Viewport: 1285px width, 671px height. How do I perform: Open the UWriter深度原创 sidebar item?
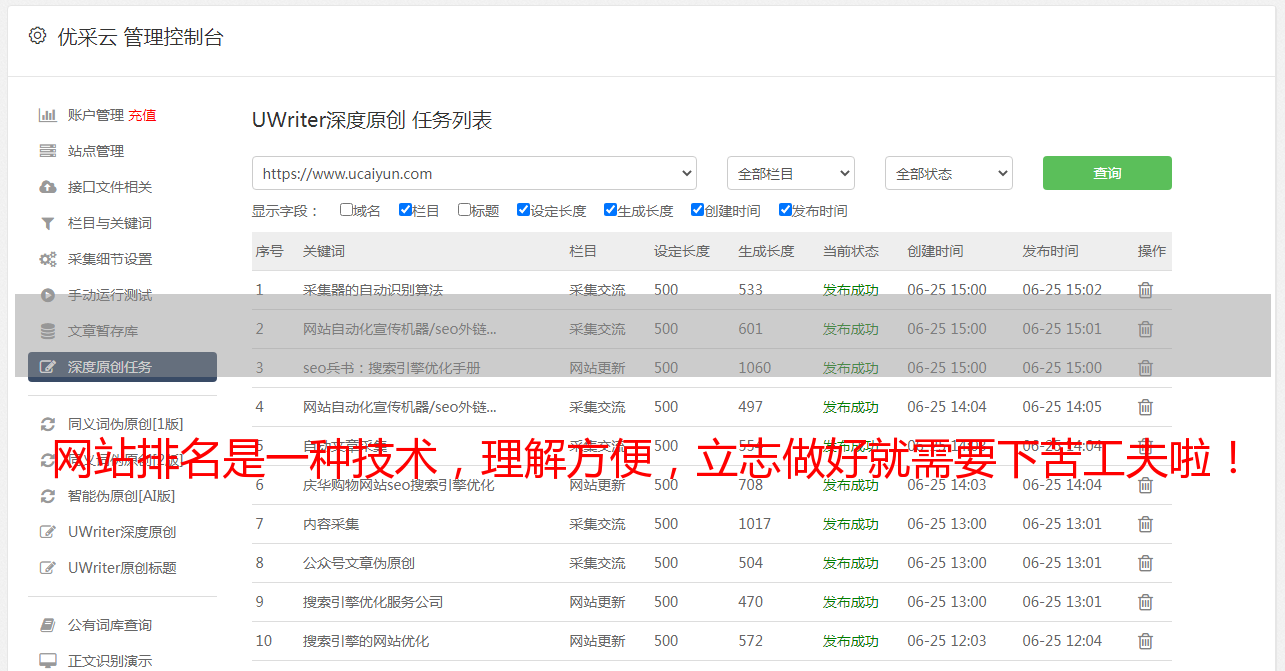pyautogui.click(x=122, y=532)
